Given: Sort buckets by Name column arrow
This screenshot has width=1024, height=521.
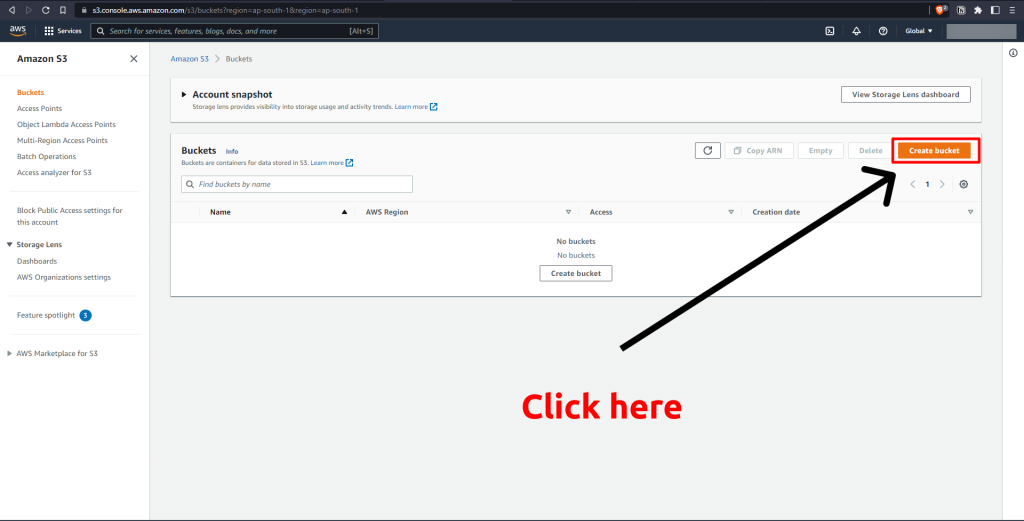Looking at the screenshot, I should click(x=344, y=212).
